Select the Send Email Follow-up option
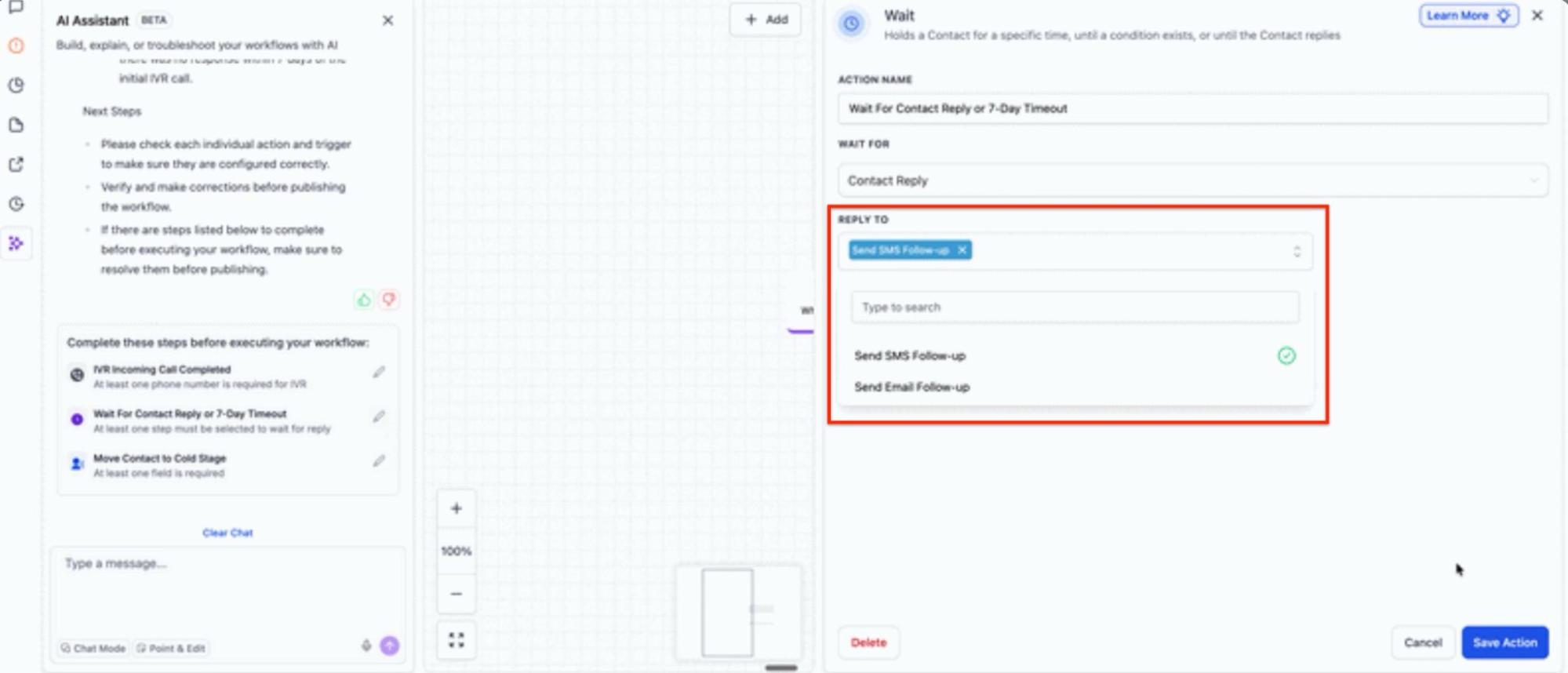Viewport: 1568px width, 673px height. 911,387
